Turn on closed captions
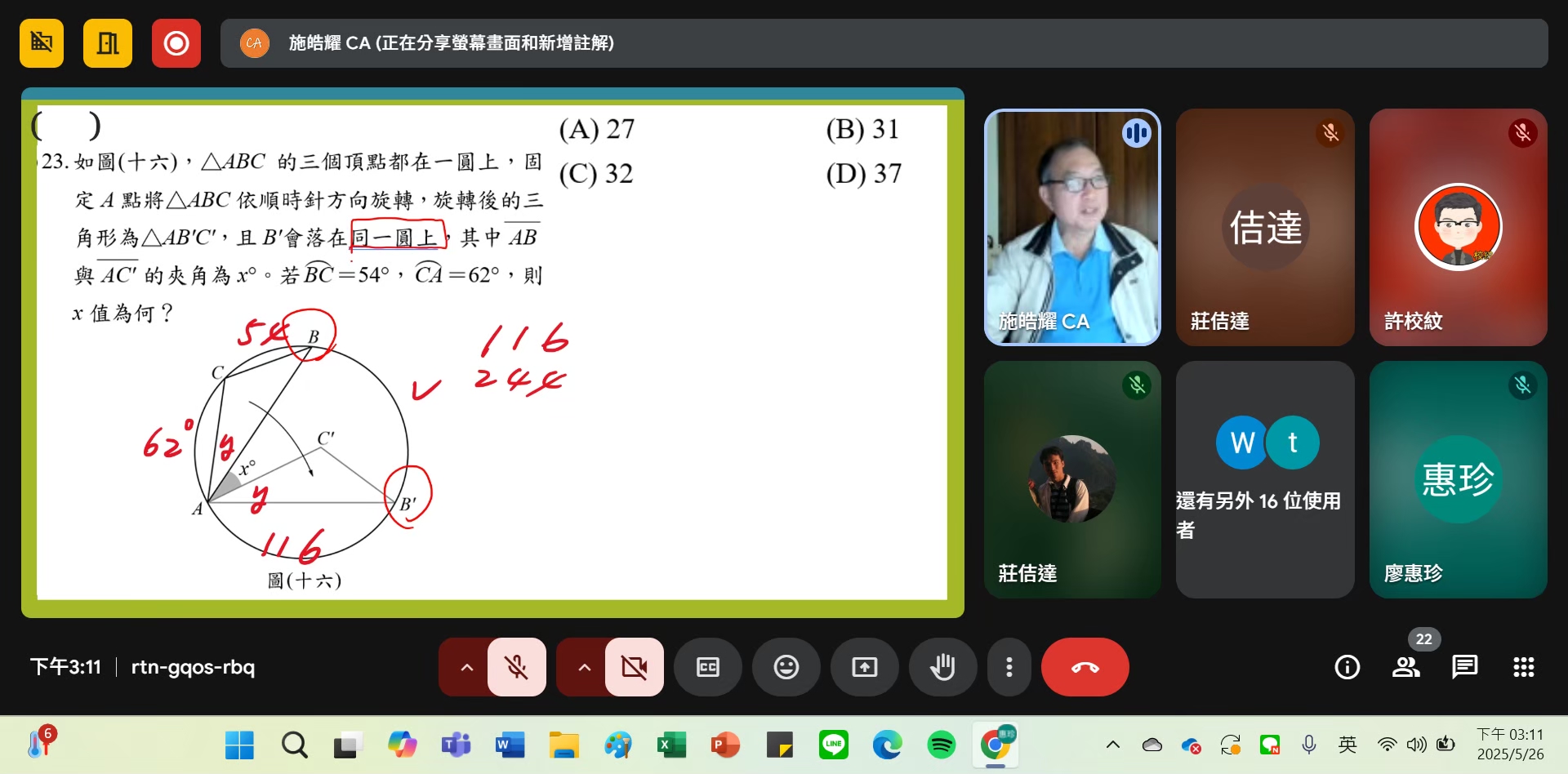The height and width of the screenshot is (774, 1568). 707,667
